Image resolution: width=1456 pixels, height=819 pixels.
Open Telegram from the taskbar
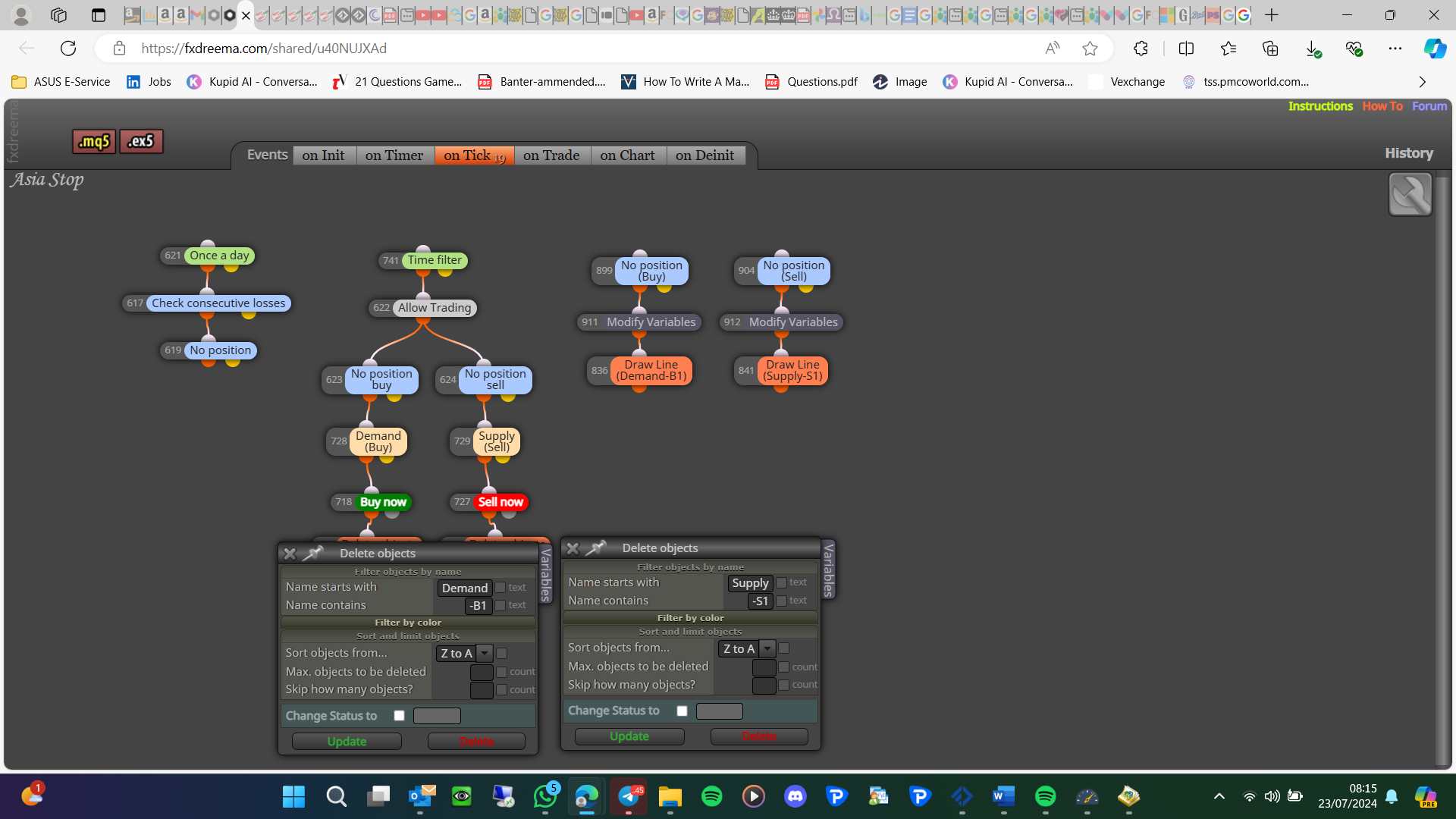pos(629,796)
